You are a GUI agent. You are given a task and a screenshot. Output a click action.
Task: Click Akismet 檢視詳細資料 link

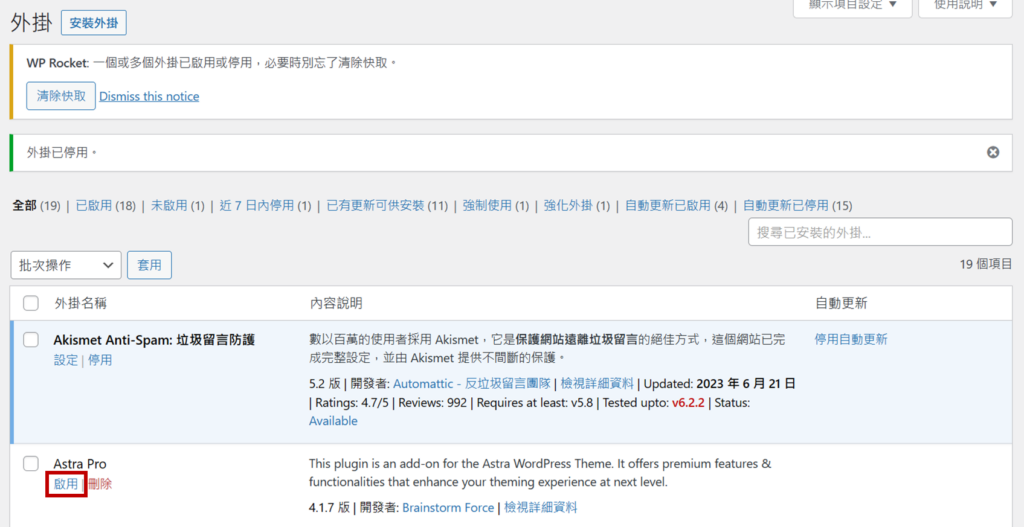coord(598,383)
